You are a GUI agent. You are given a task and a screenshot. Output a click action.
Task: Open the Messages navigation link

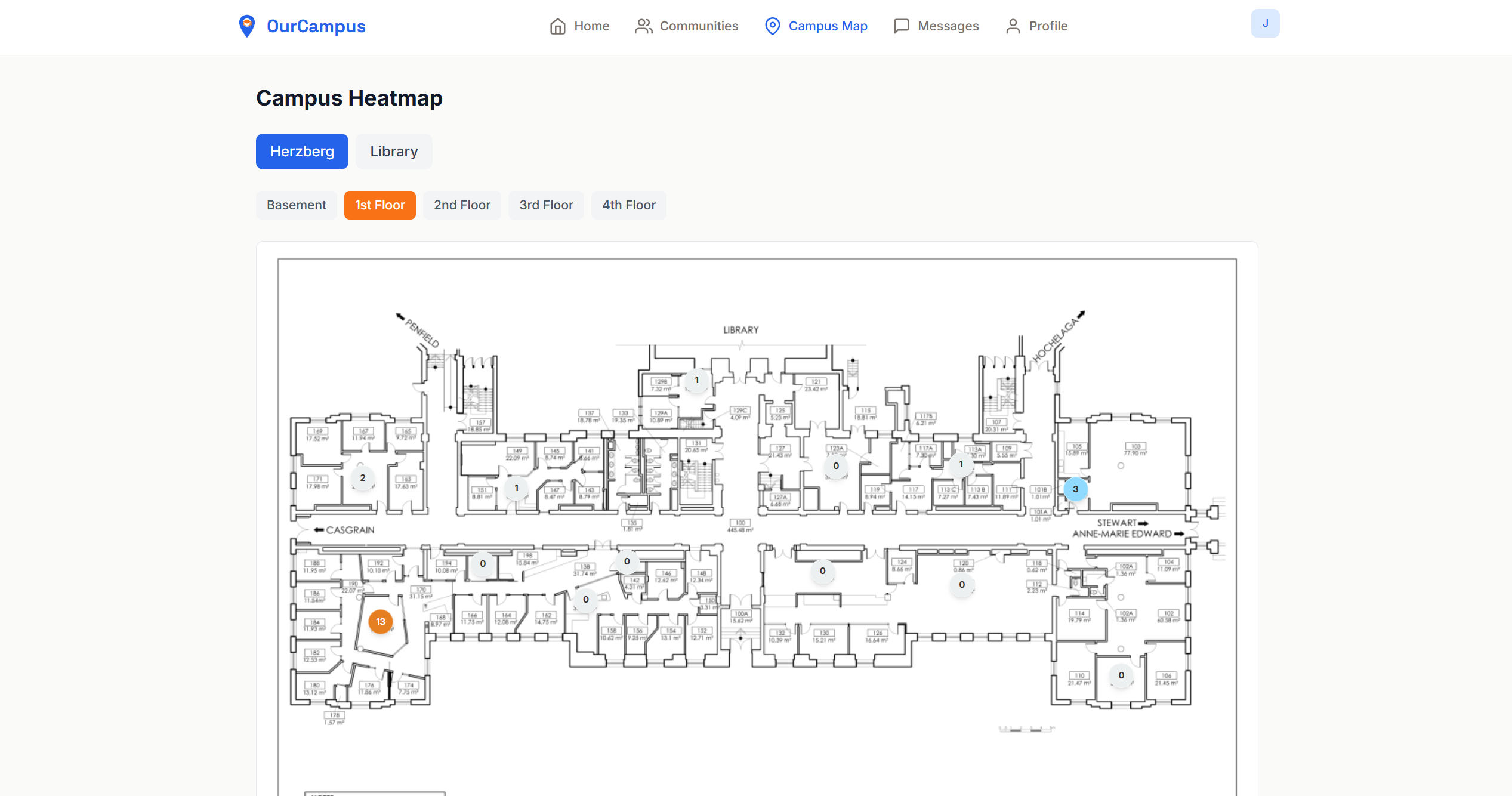(x=948, y=26)
